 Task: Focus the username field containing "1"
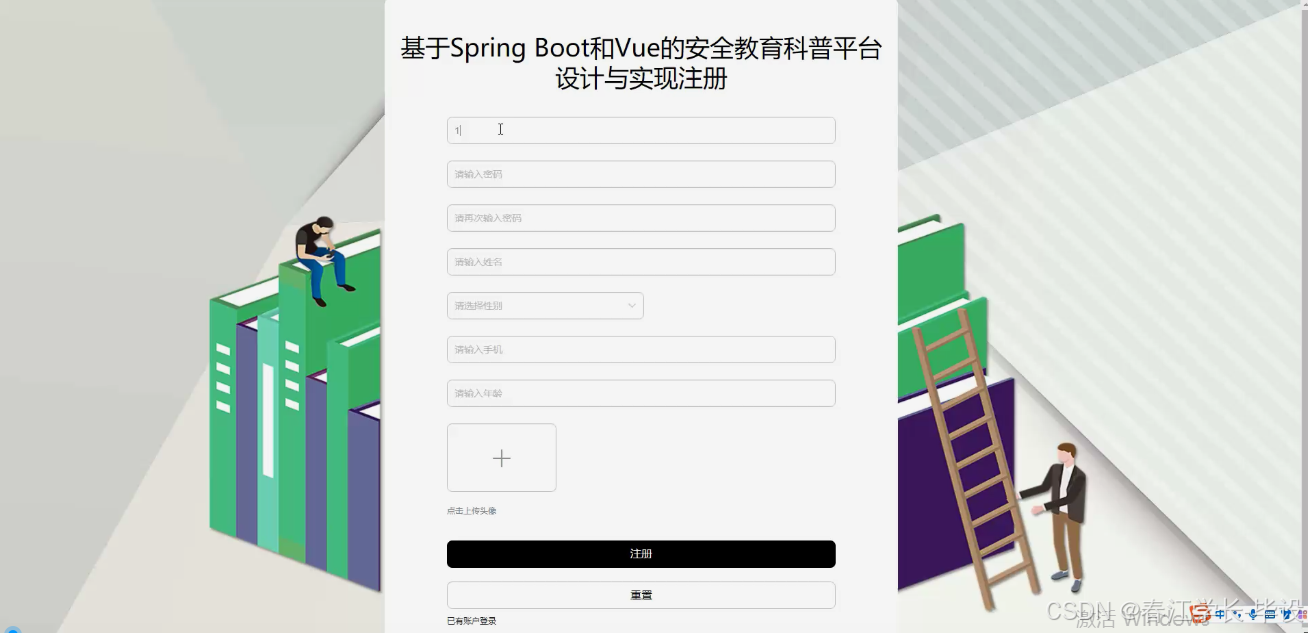641,130
